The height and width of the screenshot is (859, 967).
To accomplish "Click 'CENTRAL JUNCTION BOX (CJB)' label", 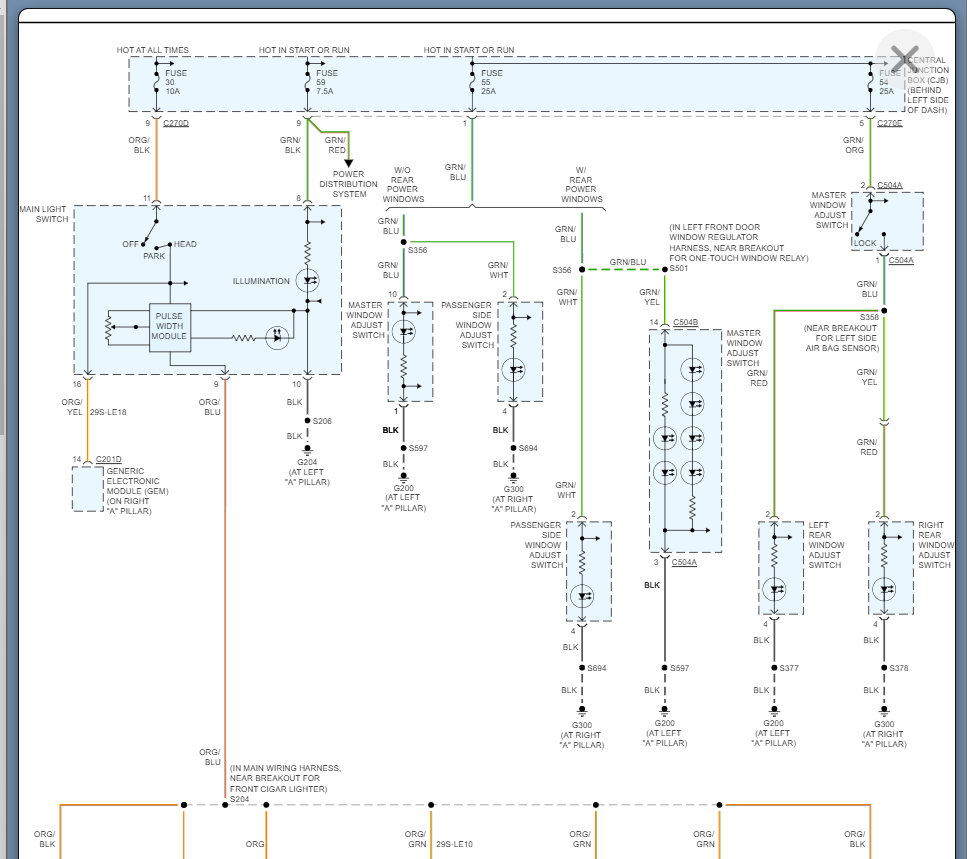I will tap(928, 70).
